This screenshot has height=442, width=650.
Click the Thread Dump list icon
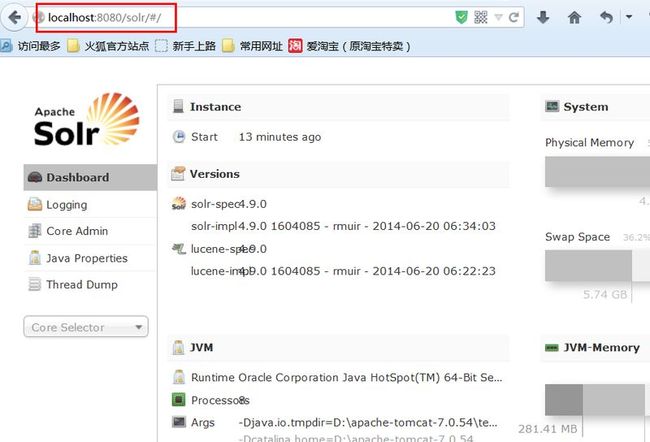(34, 284)
